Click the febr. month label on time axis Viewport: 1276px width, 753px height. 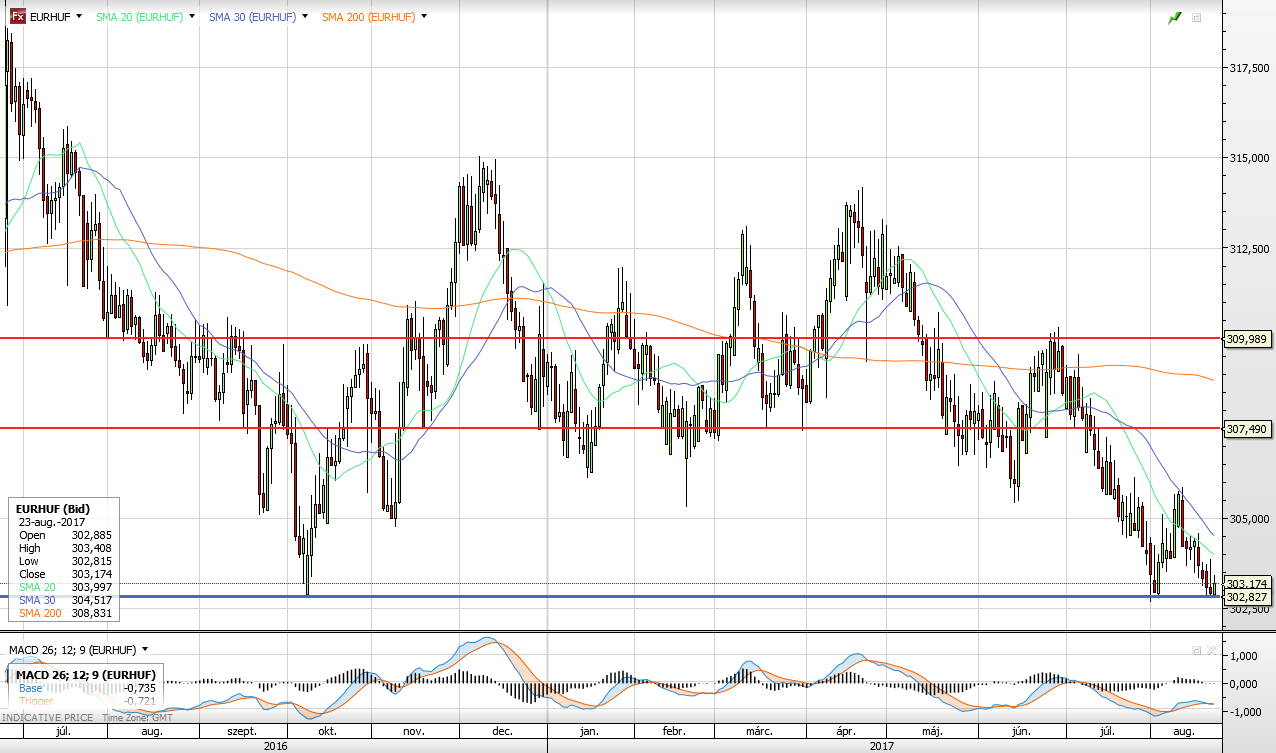(675, 732)
